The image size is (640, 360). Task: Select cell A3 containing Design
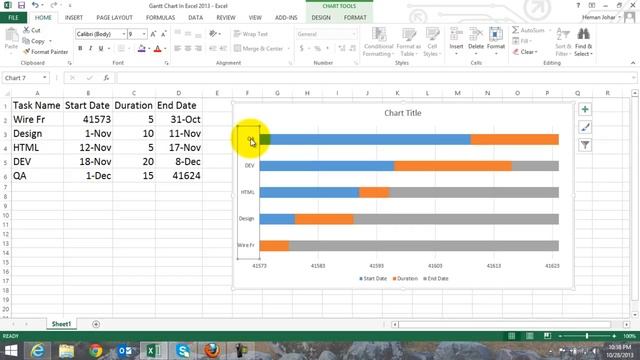(x=37, y=133)
